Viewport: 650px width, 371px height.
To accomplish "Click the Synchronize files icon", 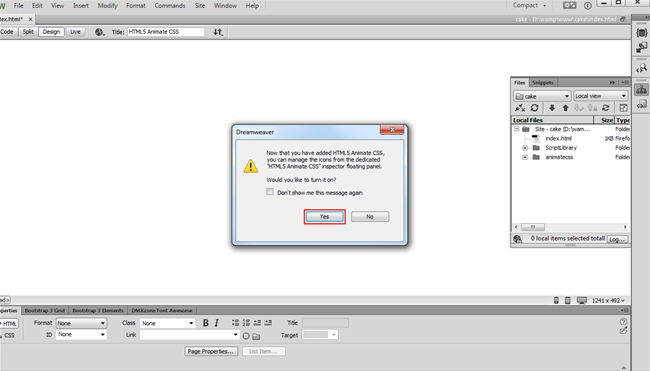I will pos(606,108).
